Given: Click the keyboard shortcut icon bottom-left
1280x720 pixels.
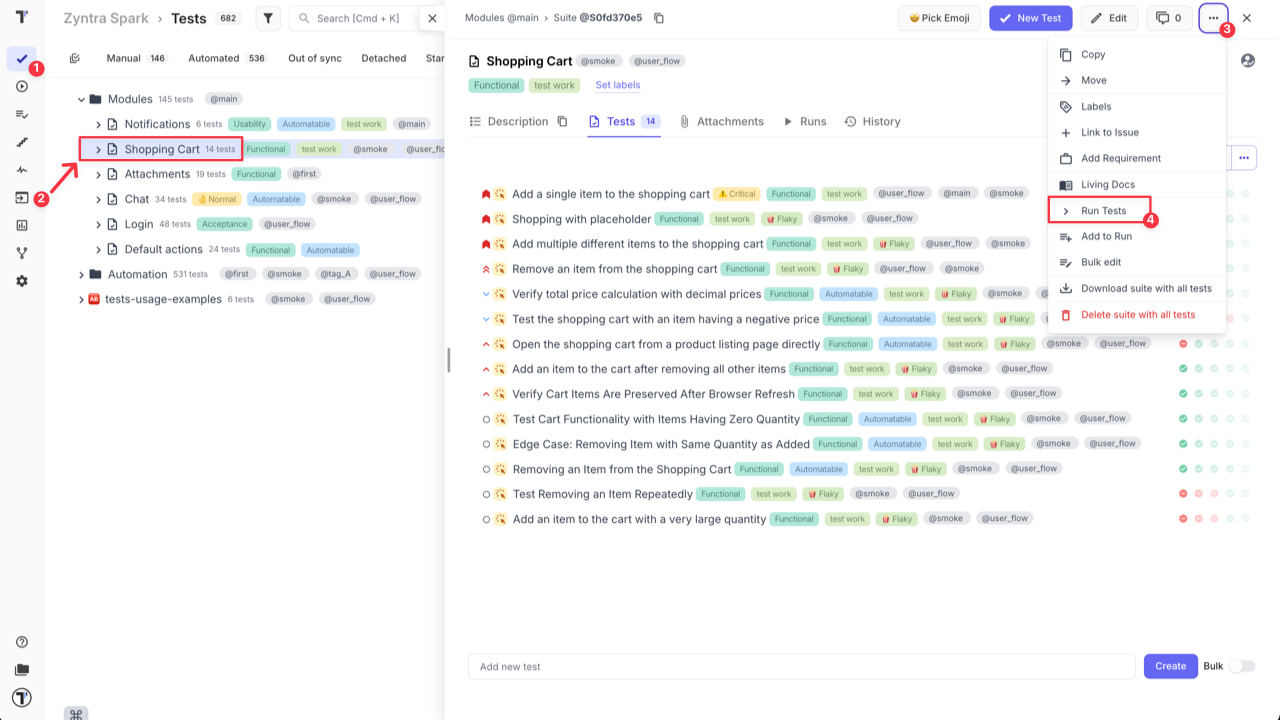Looking at the screenshot, I should pos(75,715).
